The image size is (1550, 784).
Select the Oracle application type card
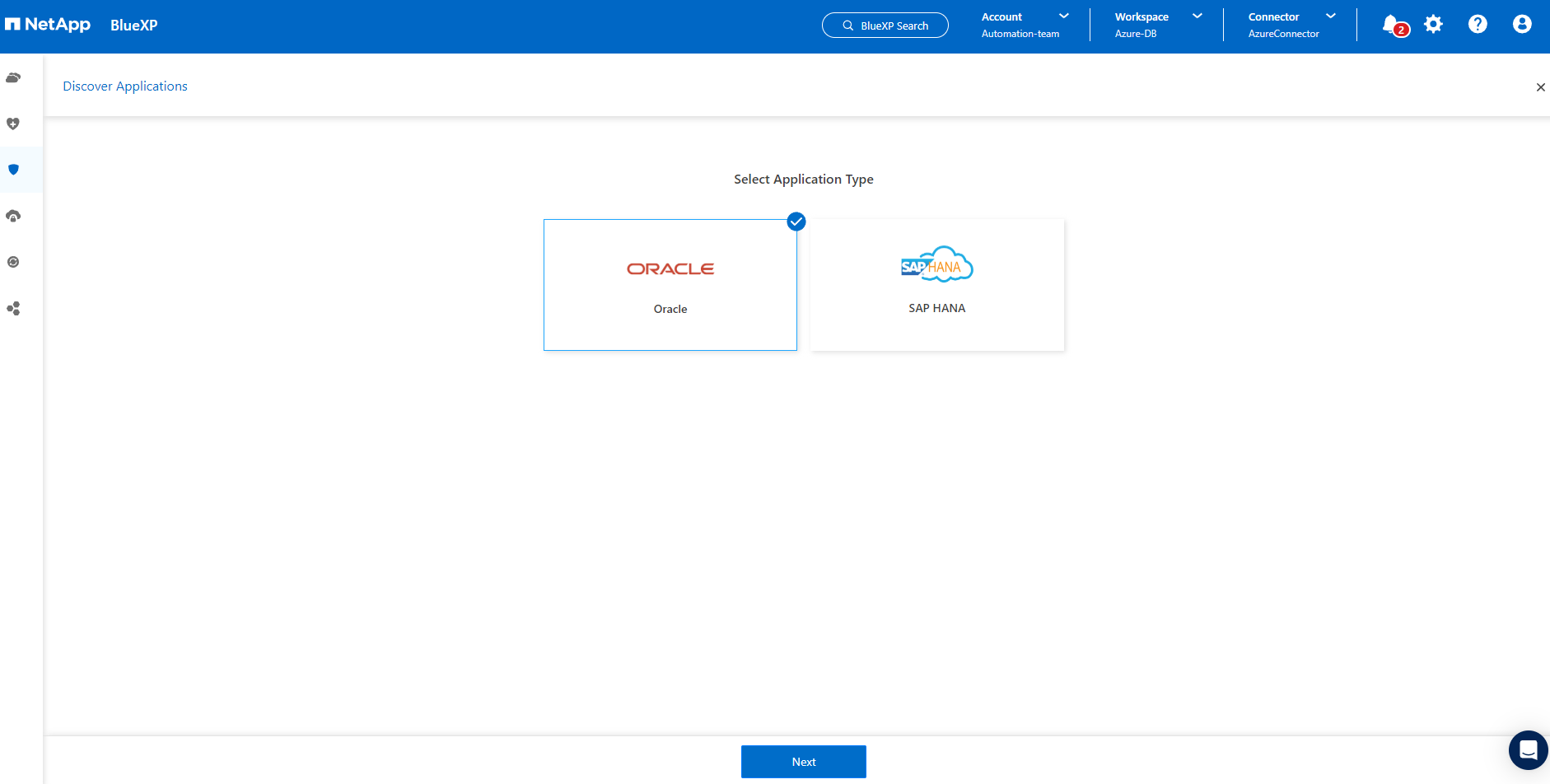(x=670, y=285)
